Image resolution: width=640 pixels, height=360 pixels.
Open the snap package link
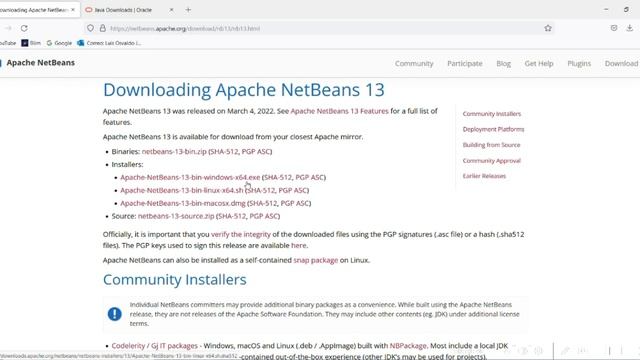coord(316,260)
